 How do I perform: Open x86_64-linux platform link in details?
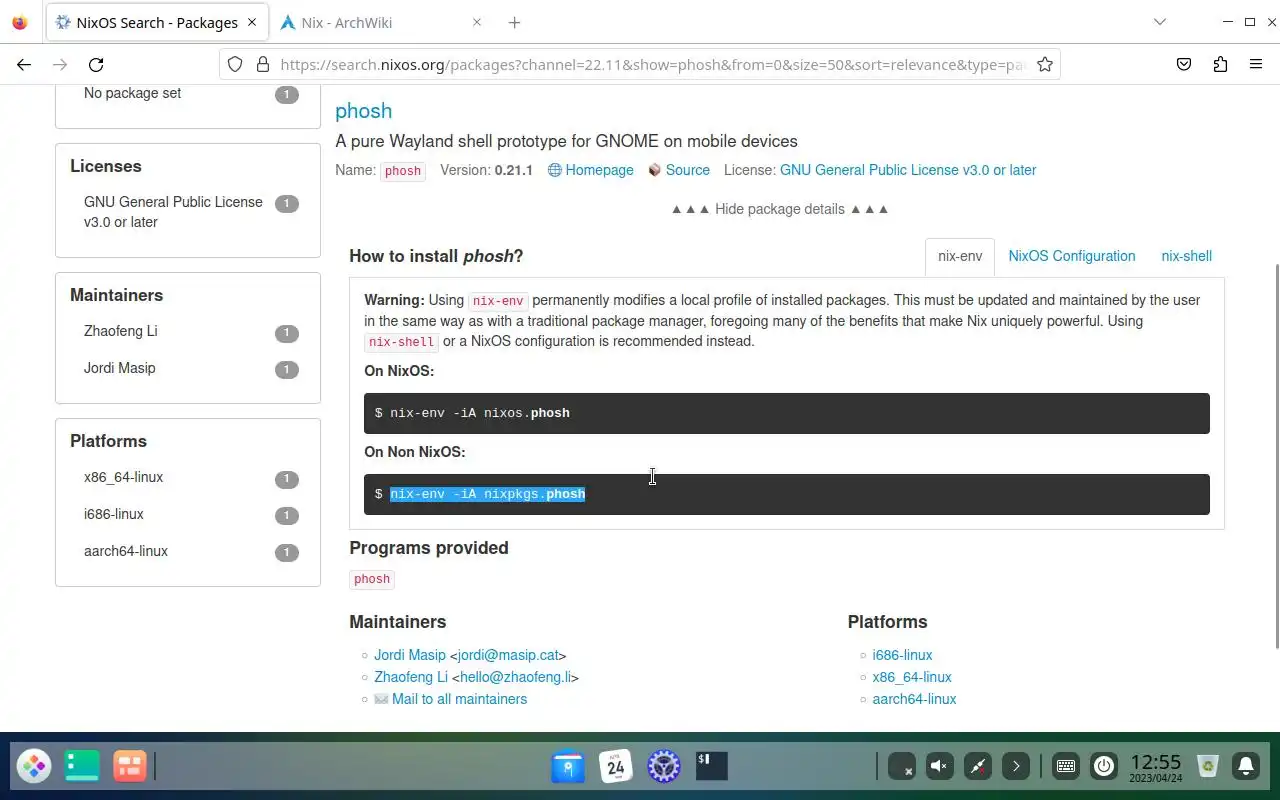[x=912, y=677]
